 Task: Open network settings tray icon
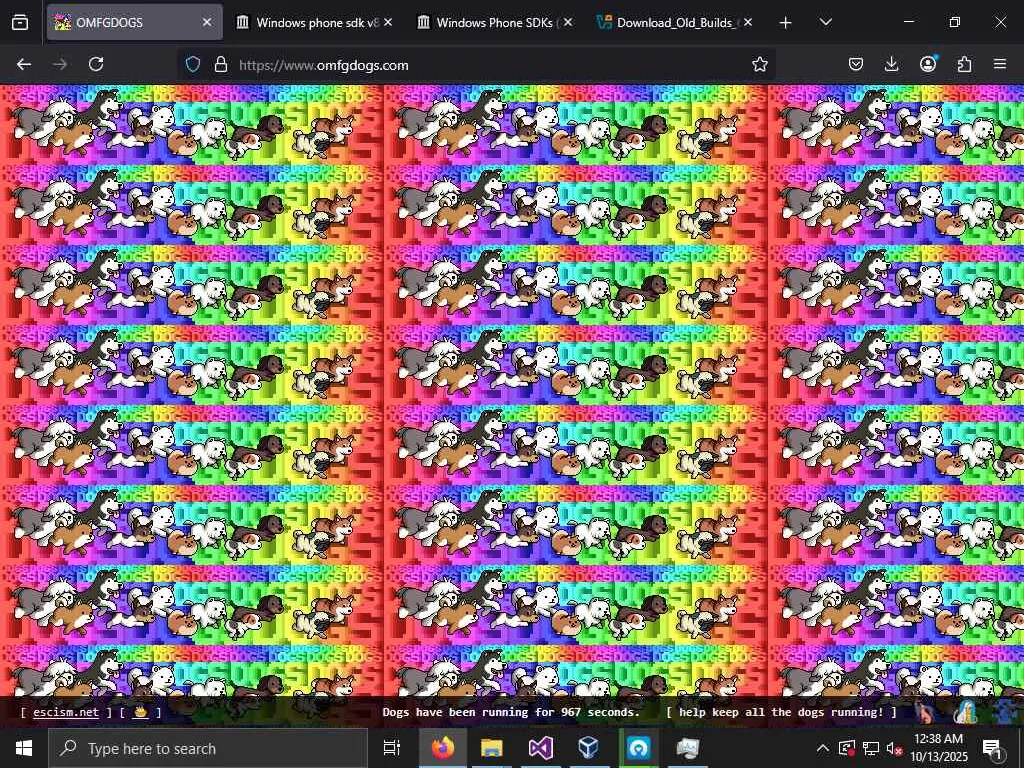871,748
